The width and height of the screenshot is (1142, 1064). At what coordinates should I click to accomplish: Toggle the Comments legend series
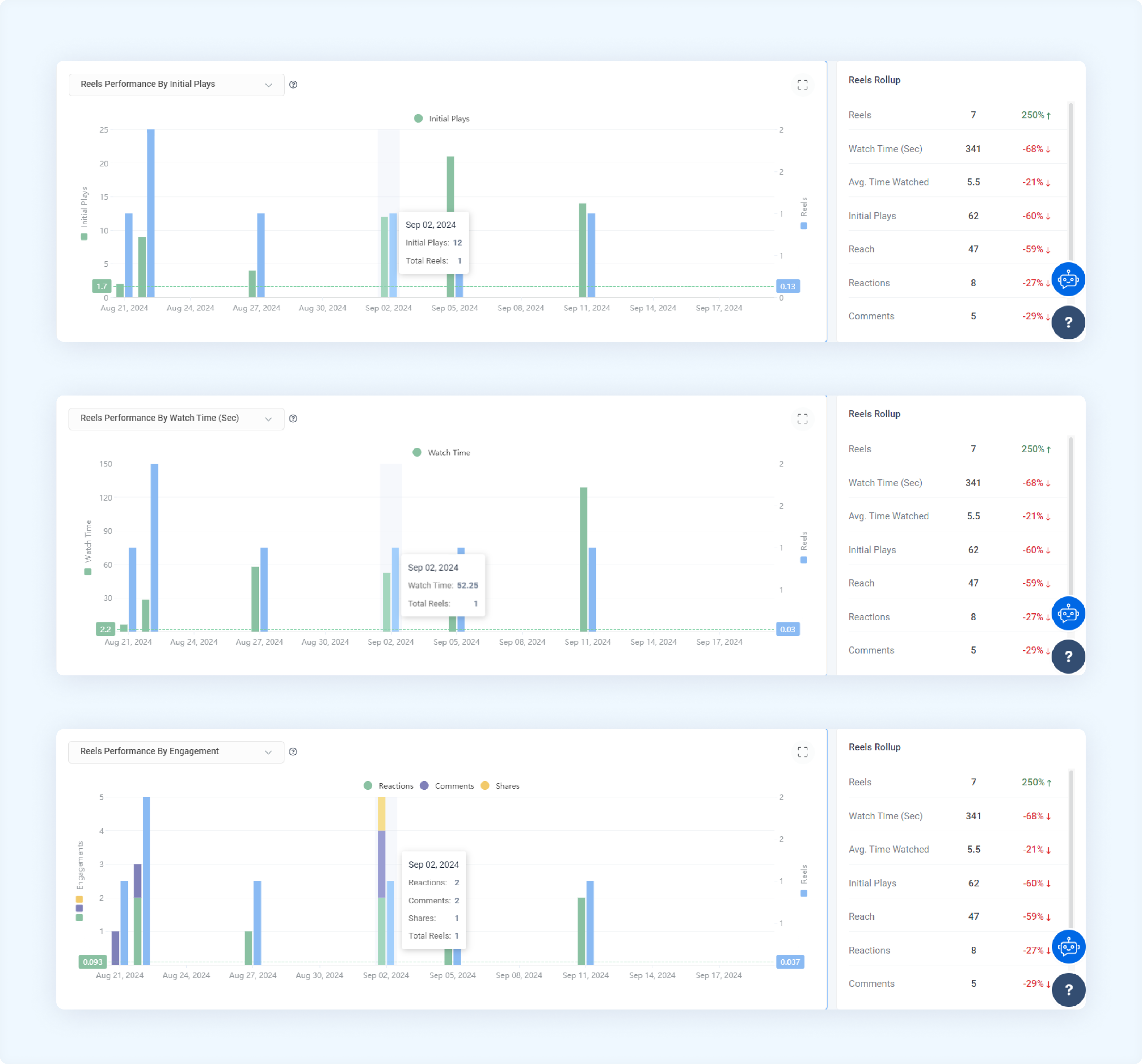pos(447,786)
